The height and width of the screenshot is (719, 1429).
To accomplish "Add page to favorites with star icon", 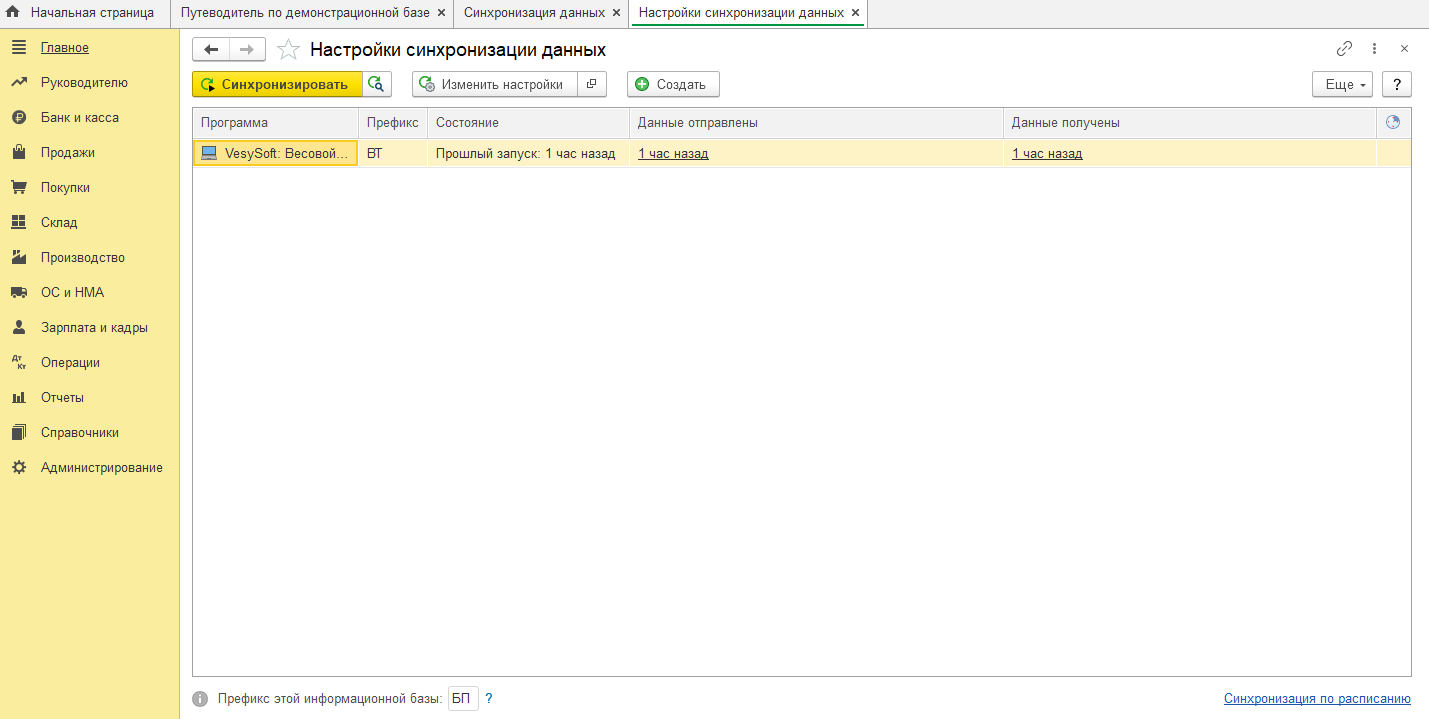I will pyautogui.click(x=288, y=49).
